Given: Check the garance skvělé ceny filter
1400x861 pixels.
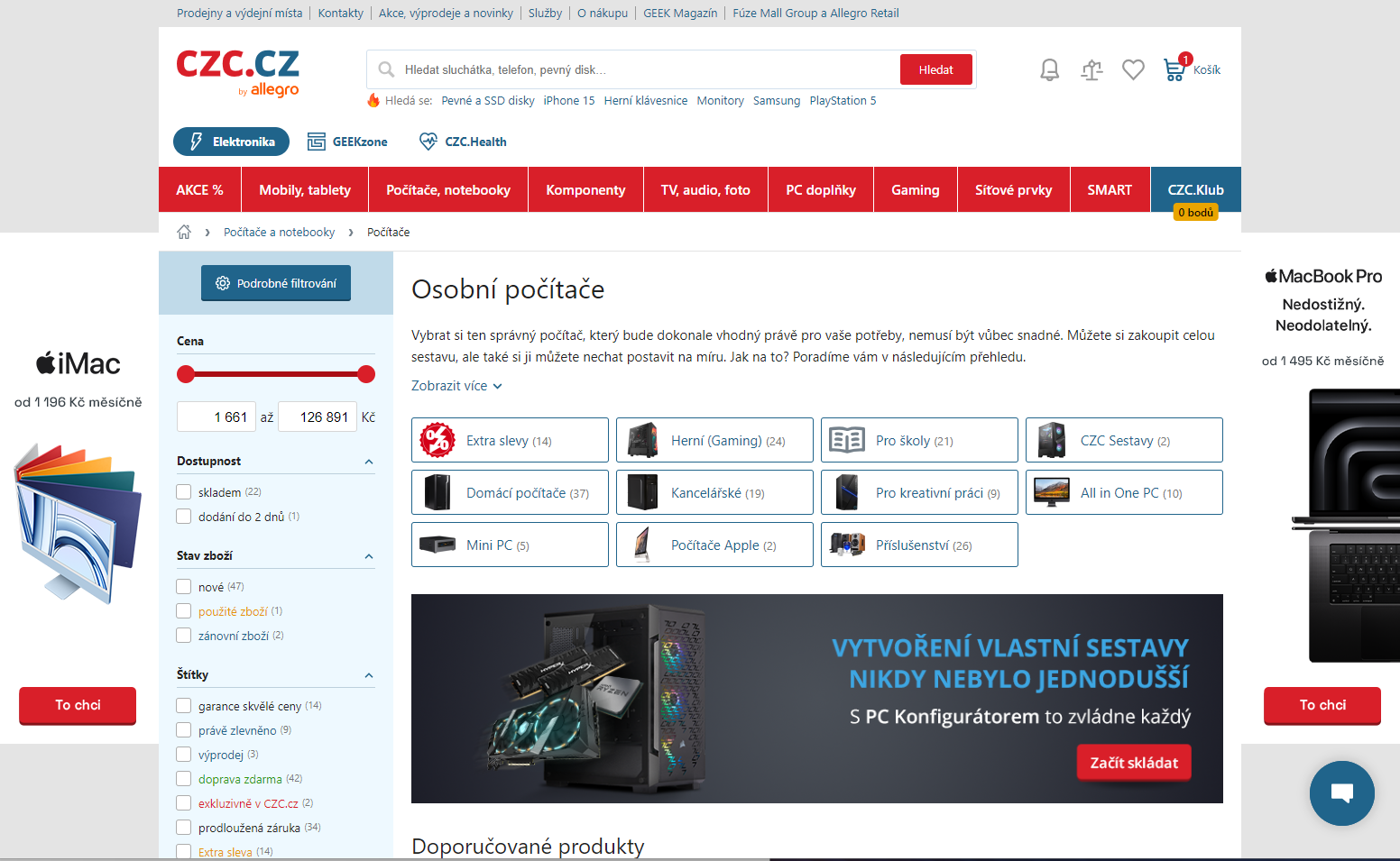Looking at the screenshot, I should [x=184, y=706].
